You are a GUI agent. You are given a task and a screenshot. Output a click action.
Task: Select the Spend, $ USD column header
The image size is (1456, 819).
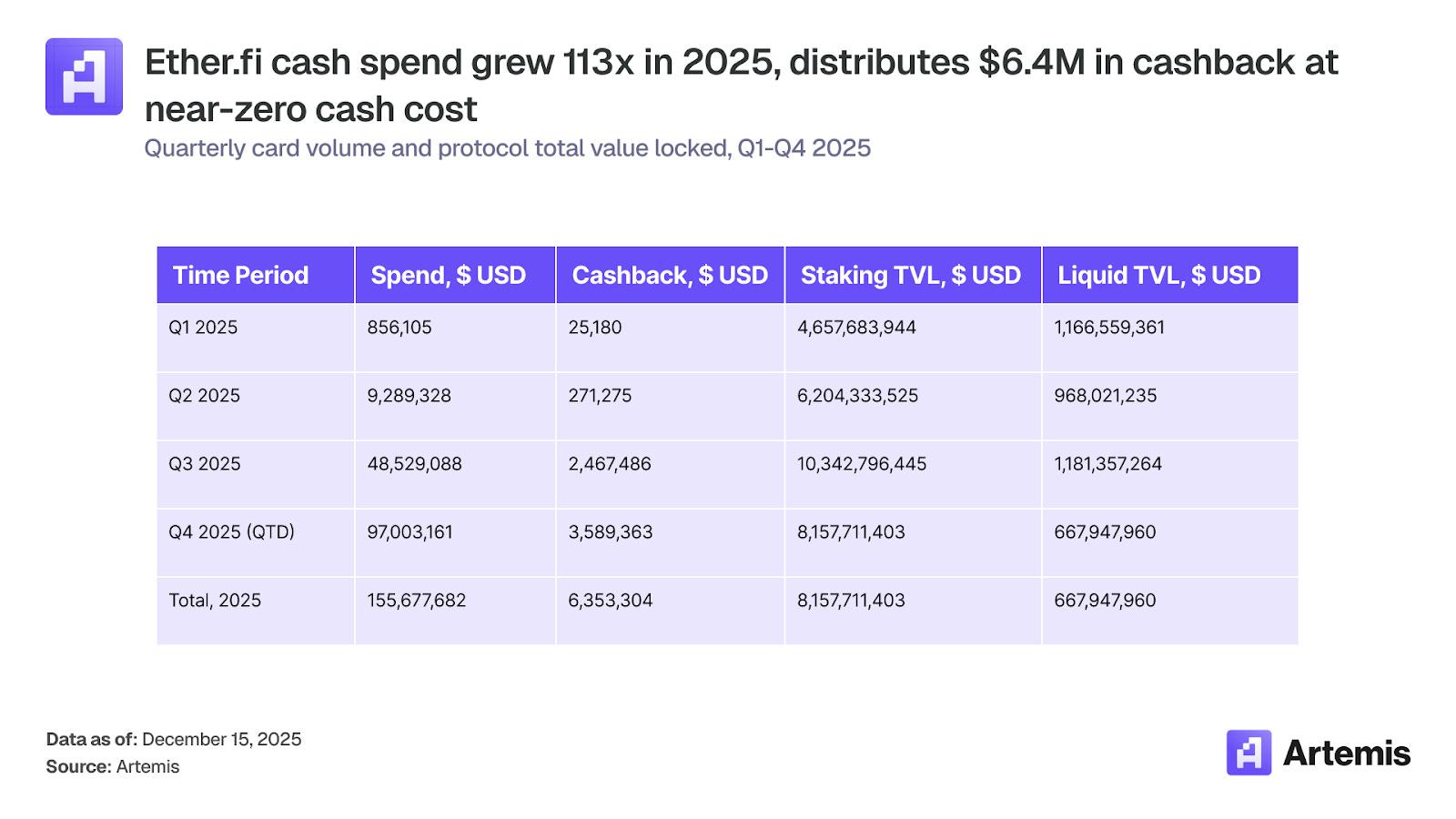click(x=448, y=275)
